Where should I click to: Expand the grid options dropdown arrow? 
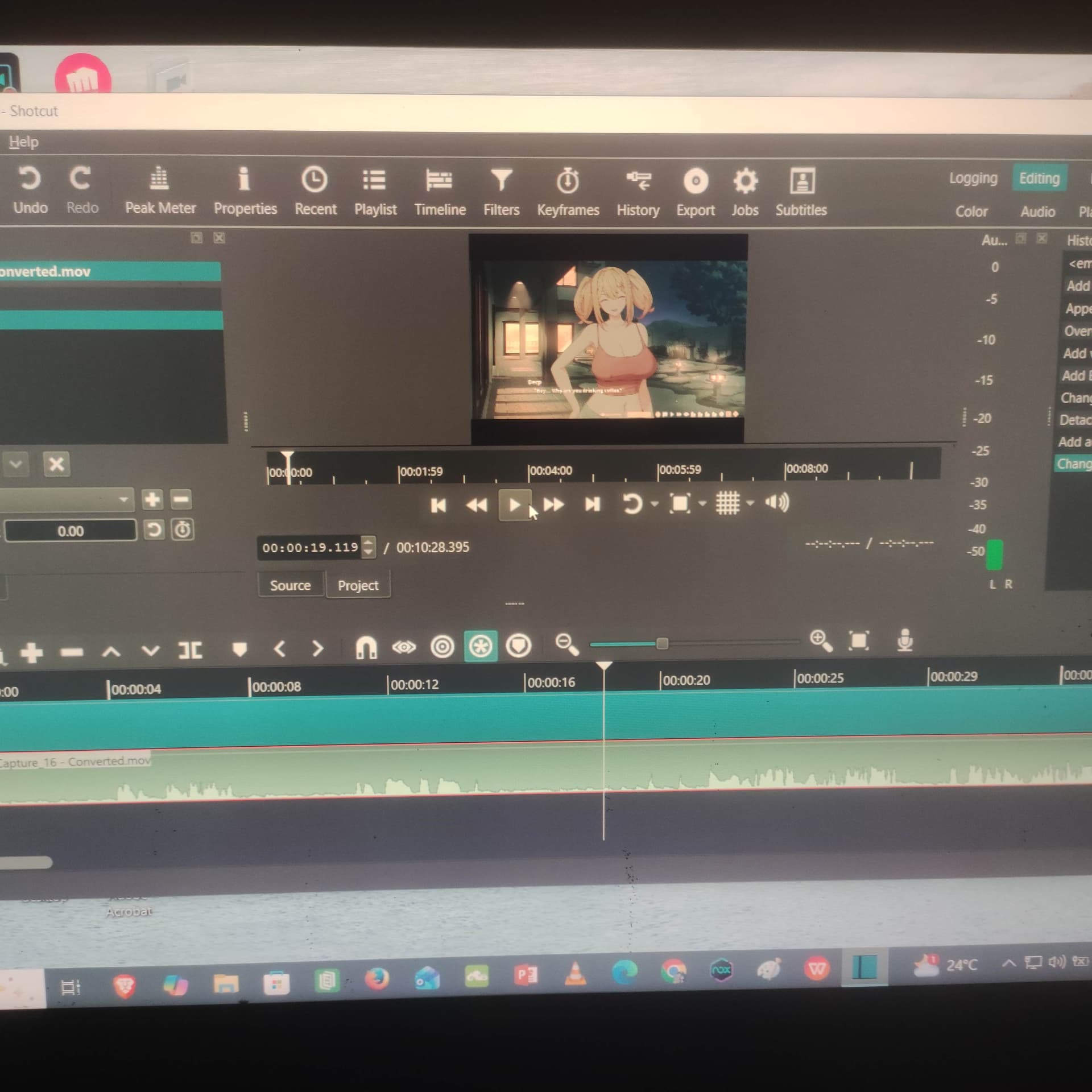pyautogui.click(x=750, y=503)
